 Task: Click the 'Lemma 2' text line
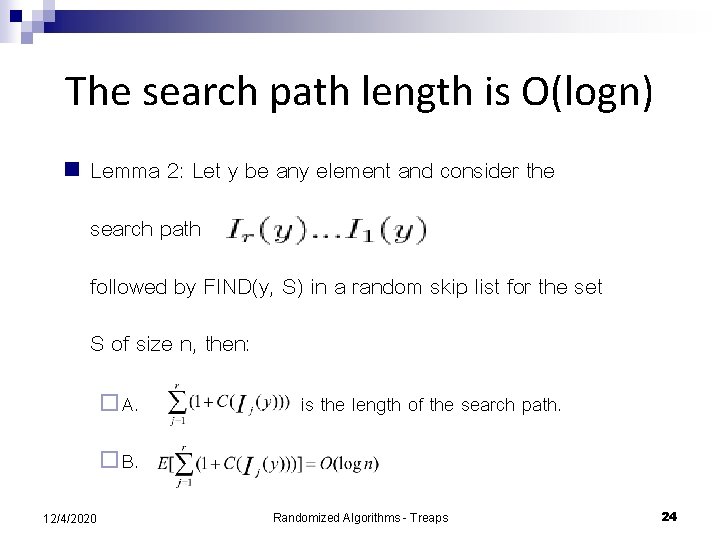(322, 171)
